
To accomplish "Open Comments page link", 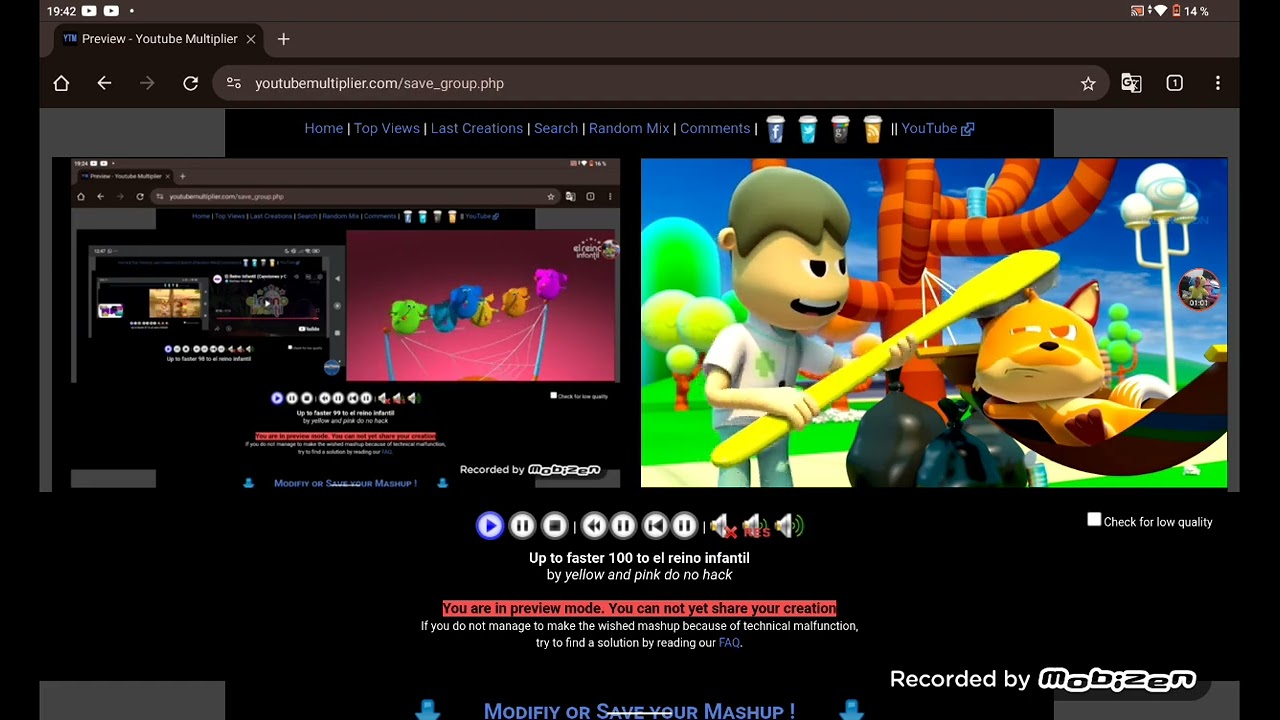I will [x=715, y=128].
